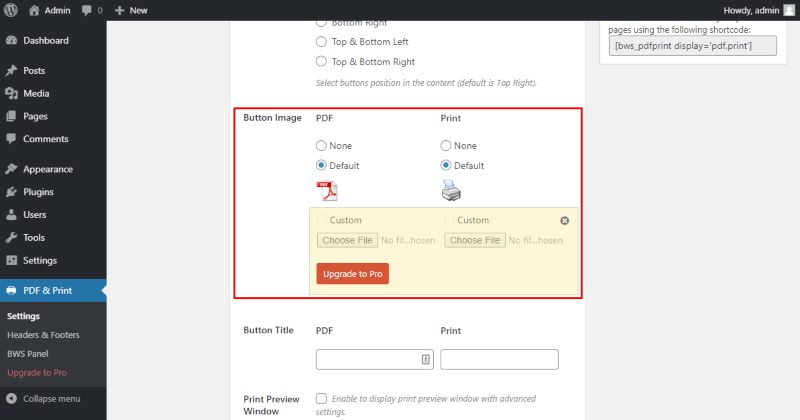The height and width of the screenshot is (420, 800).
Task: Select the 'Button Image' row label
Action: tap(272, 117)
